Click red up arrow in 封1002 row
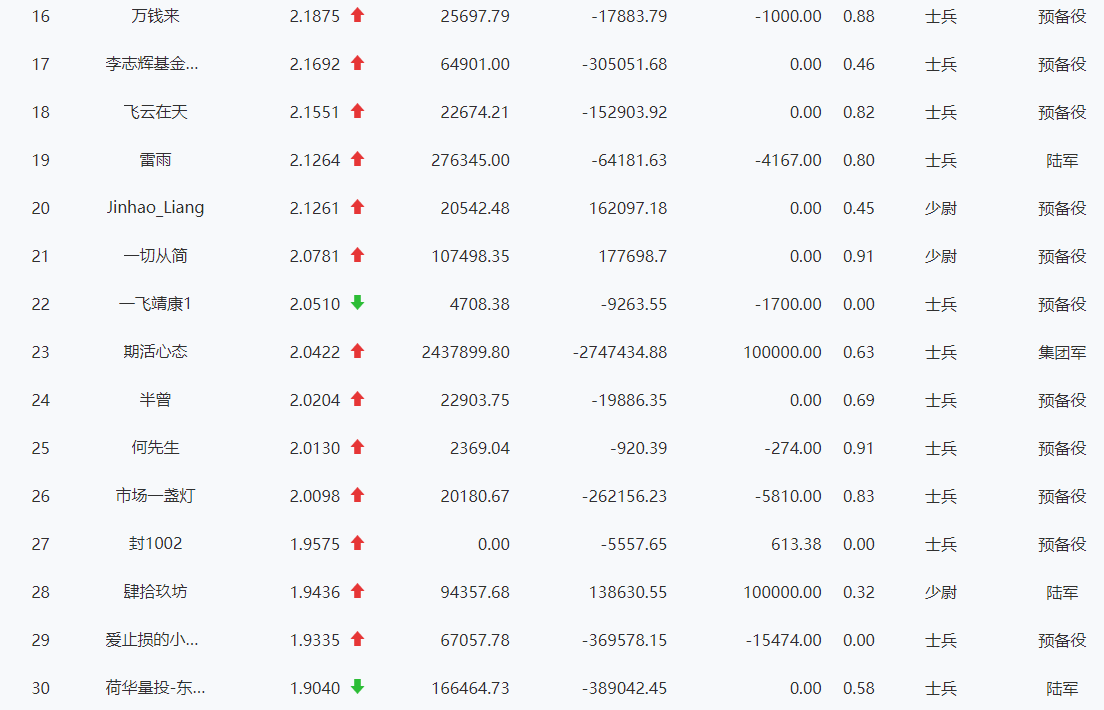The width and height of the screenshot is (1104, 710). [x=357, y=543]
